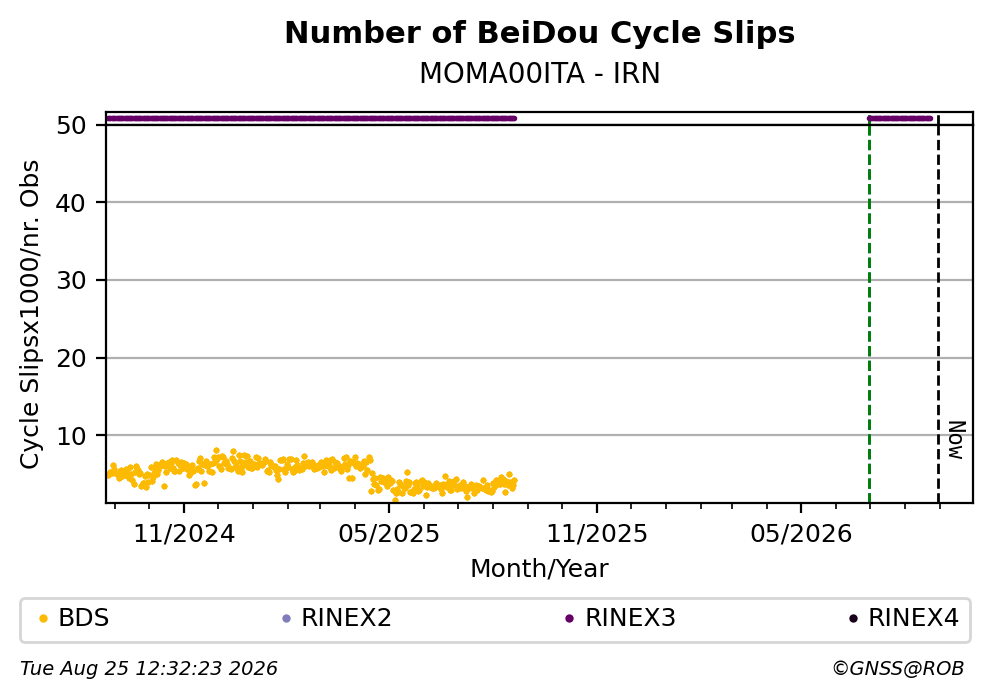
Task: Click the 05/2026 x-axis tick label
Action: (801, 534)
